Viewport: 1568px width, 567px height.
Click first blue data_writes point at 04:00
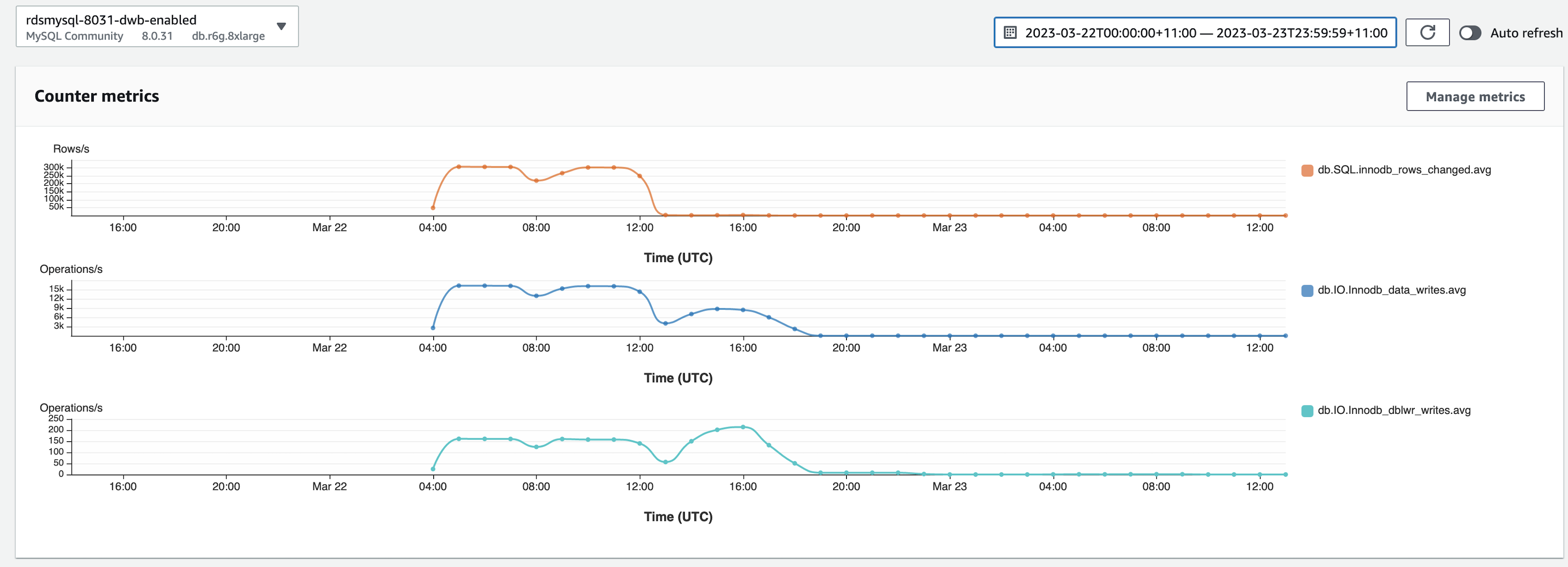pyautogui.click(x=433, y=328)
